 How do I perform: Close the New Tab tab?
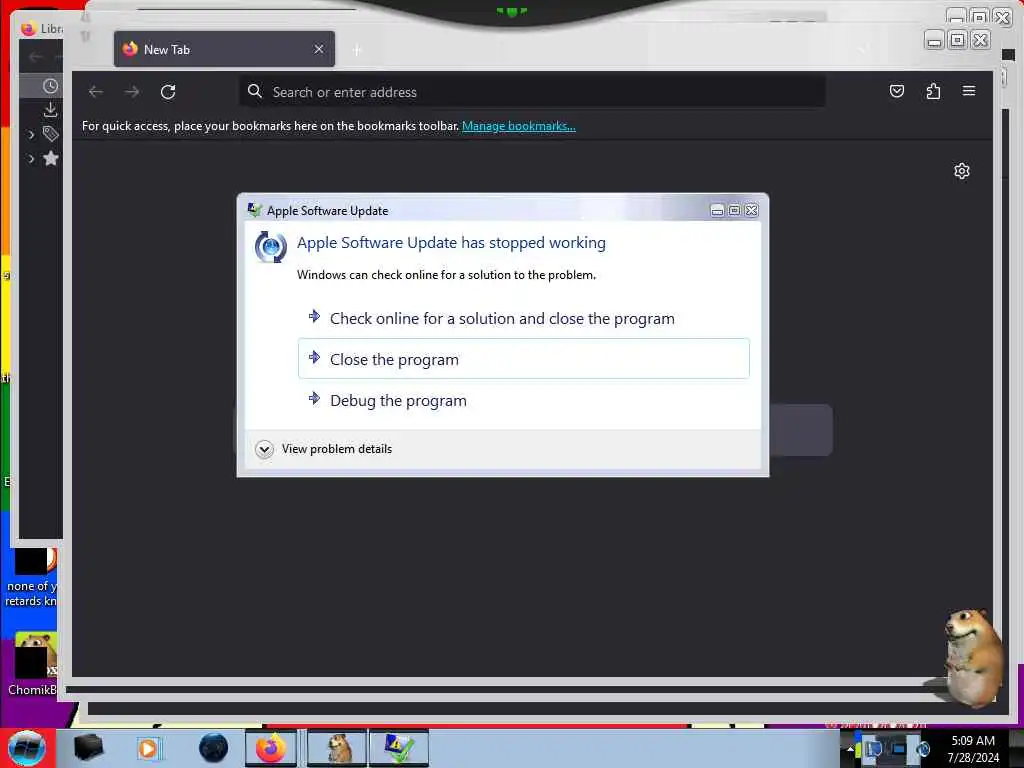click(x=319, y=49)
